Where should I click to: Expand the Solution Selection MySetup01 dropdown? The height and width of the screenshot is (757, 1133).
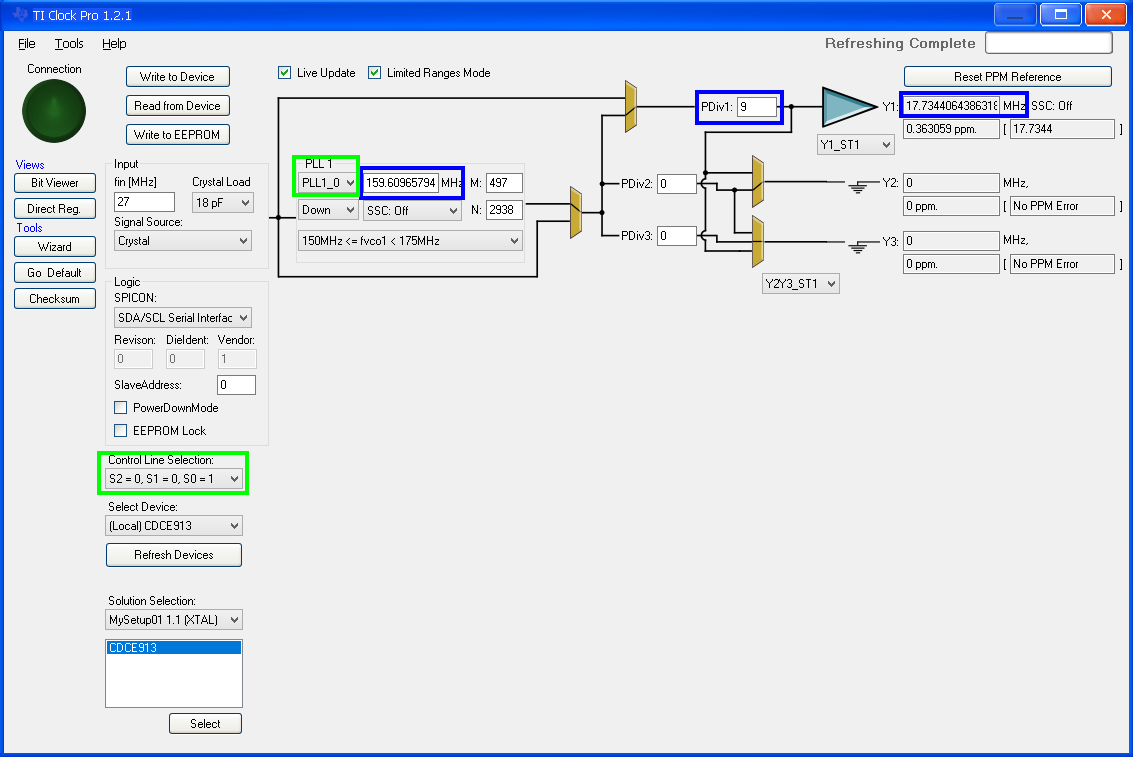pyautogui.click(x=173, y=620)
